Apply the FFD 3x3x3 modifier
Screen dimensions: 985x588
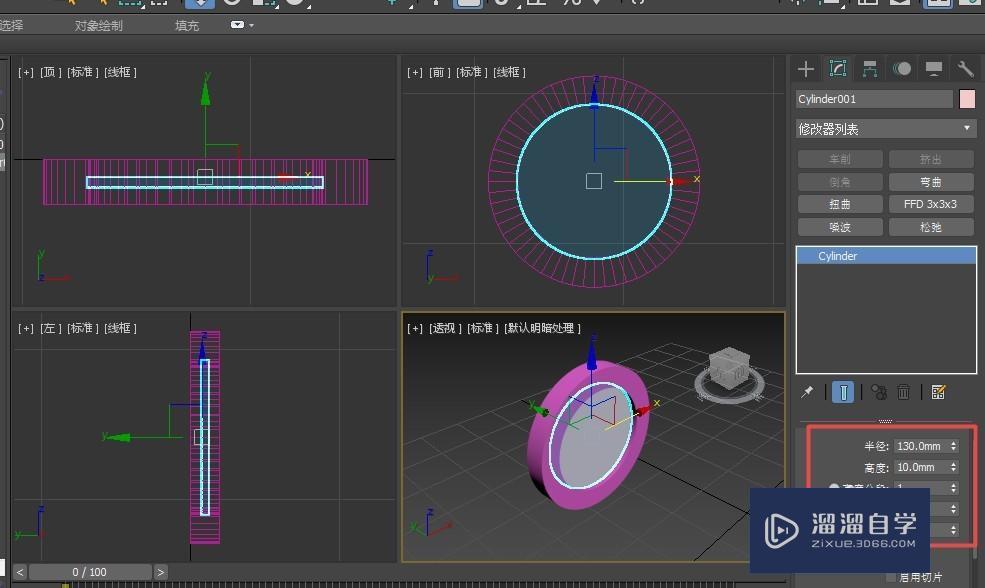pyautogui.click(x=930, y=203)
